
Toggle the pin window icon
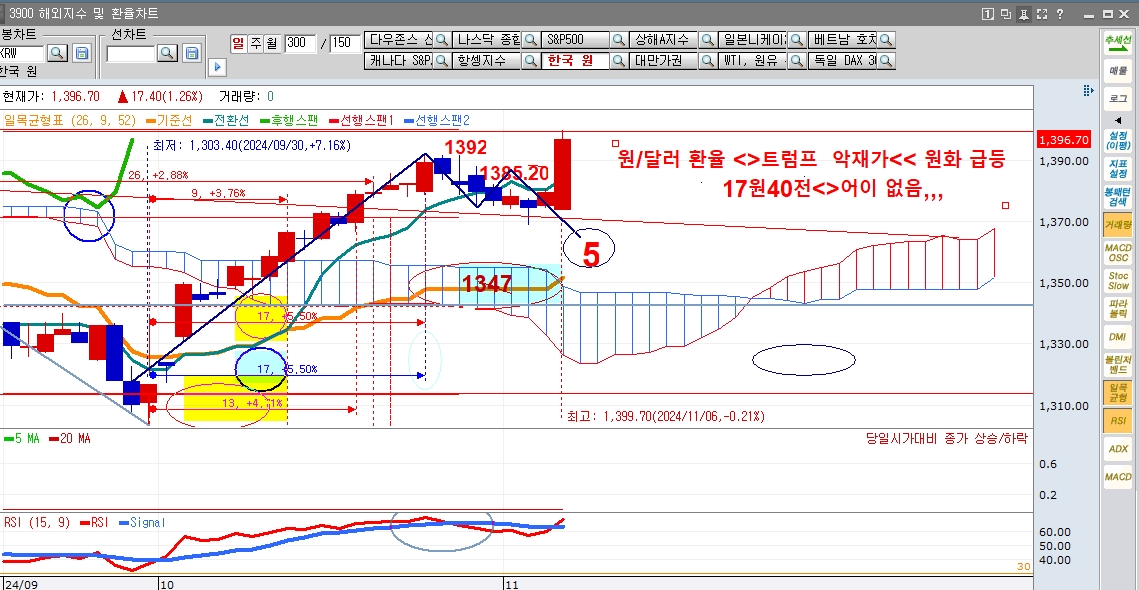pos(1024,14)
